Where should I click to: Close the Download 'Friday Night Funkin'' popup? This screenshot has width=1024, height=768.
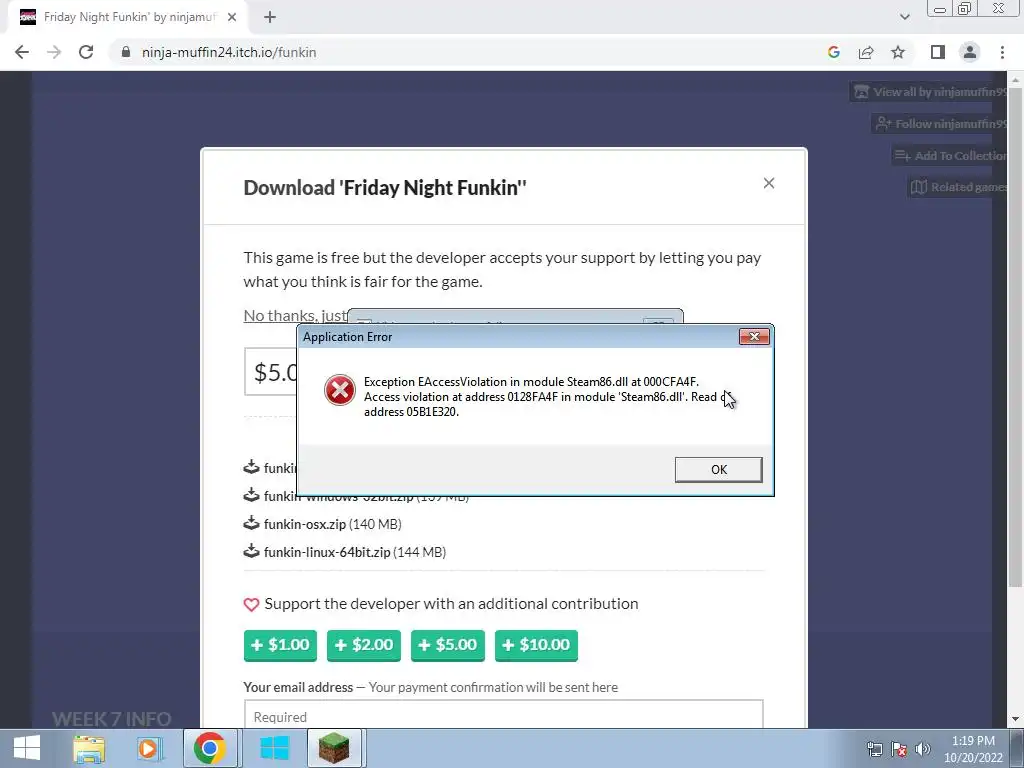point(769,184)
